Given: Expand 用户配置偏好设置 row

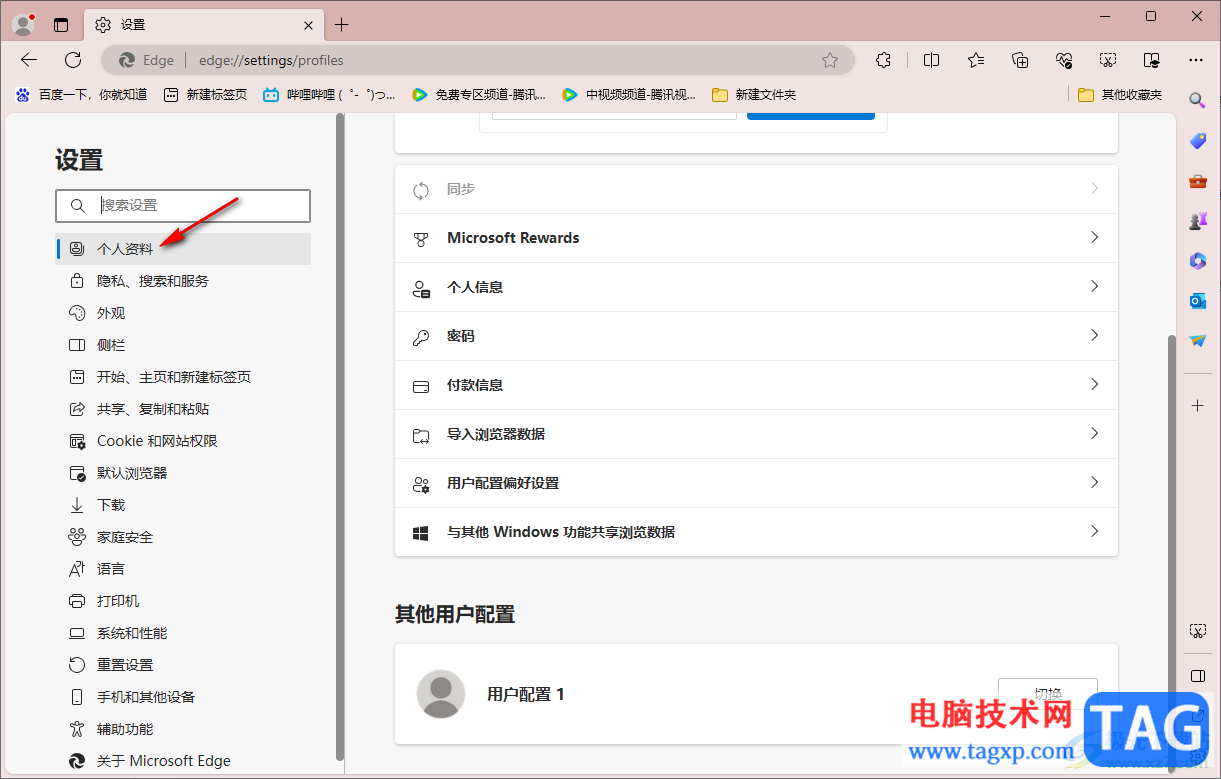Looking at the screenshot, I should click(756, 483).
